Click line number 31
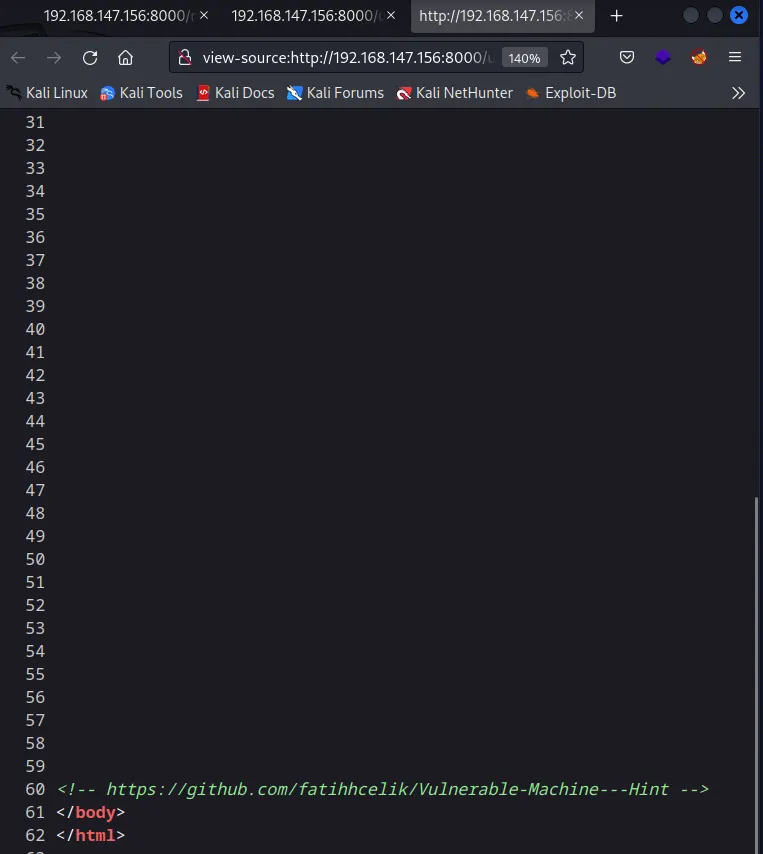 [35, 122]
